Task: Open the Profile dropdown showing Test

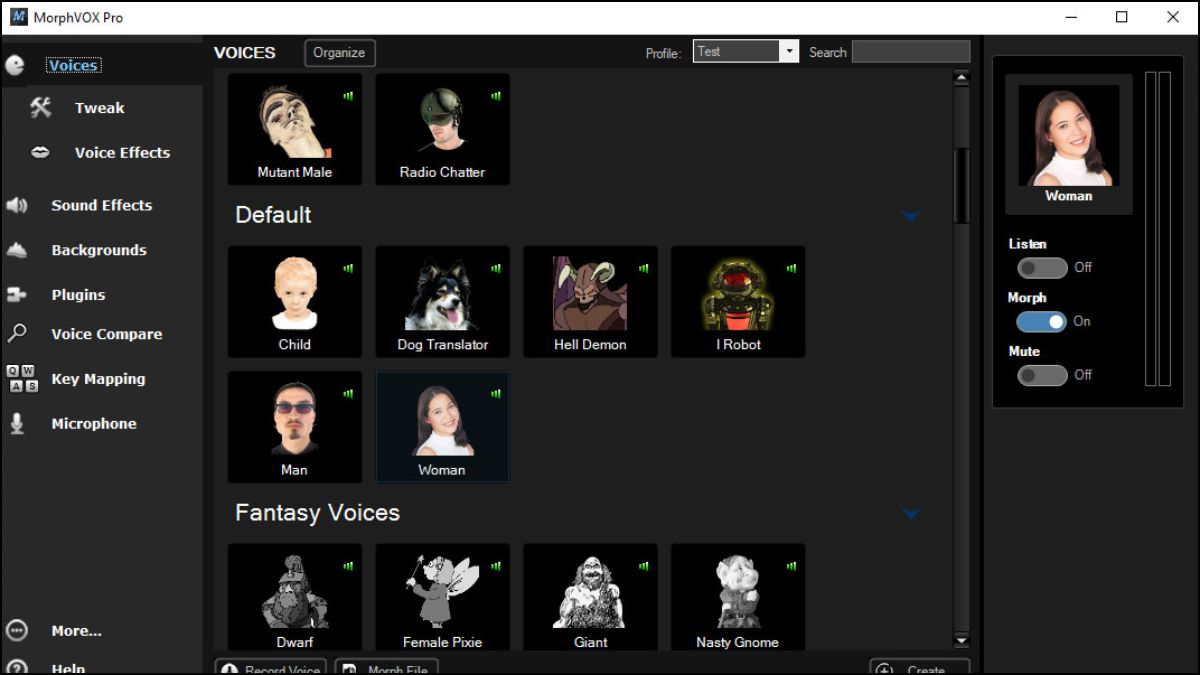Action: coord(746,52)
